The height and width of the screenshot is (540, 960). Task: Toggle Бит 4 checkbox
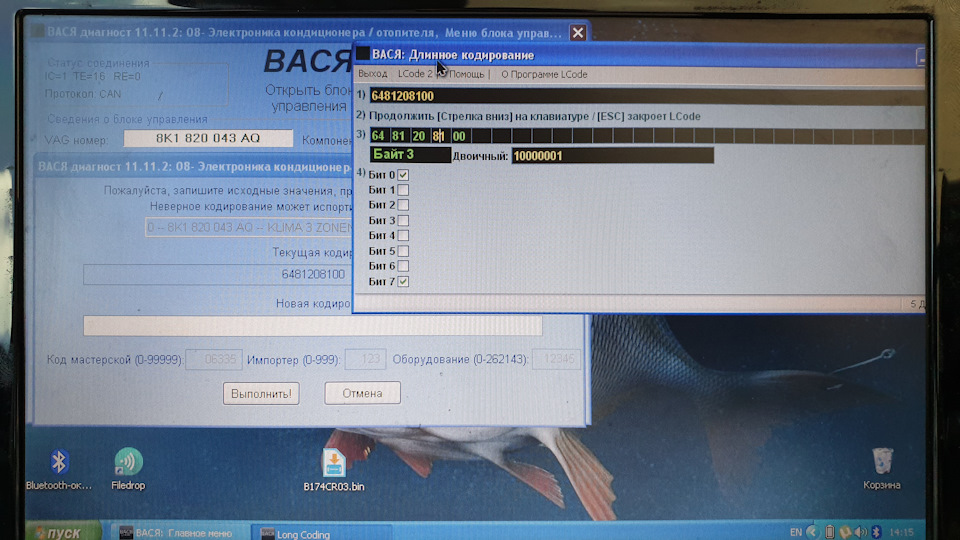[x=403, y=236]
